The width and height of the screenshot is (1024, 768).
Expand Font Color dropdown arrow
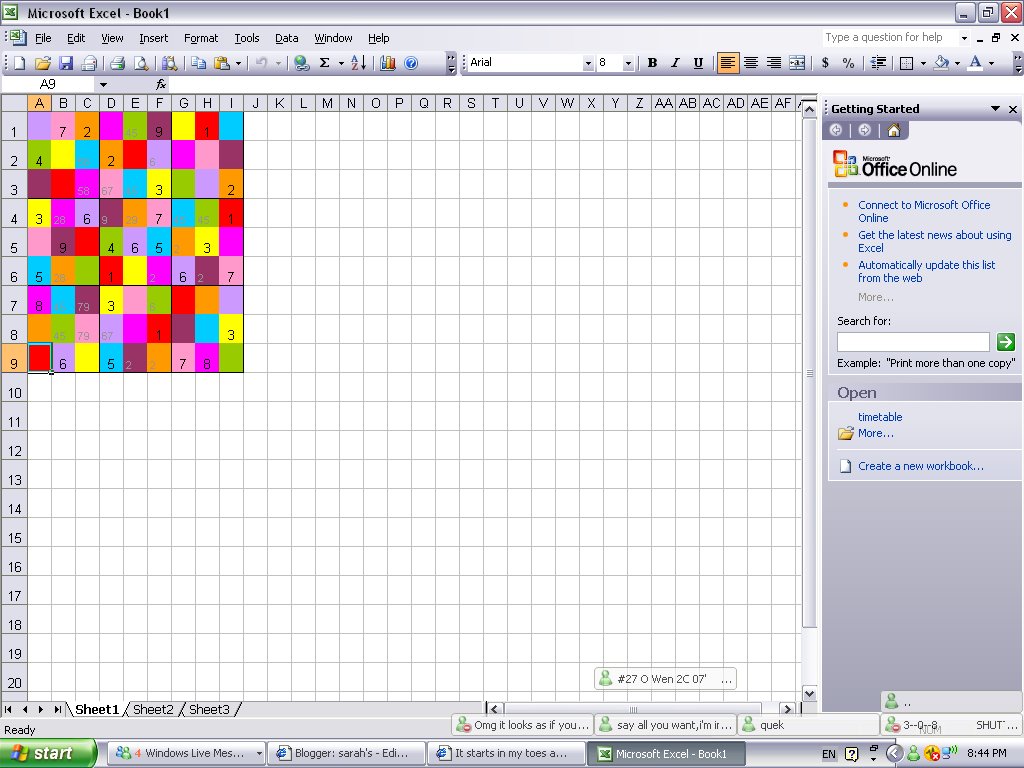click(991, 63)
